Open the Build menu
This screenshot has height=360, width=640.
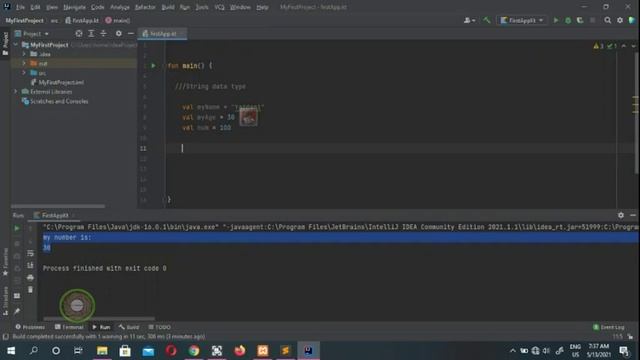[x=168, y=7]
